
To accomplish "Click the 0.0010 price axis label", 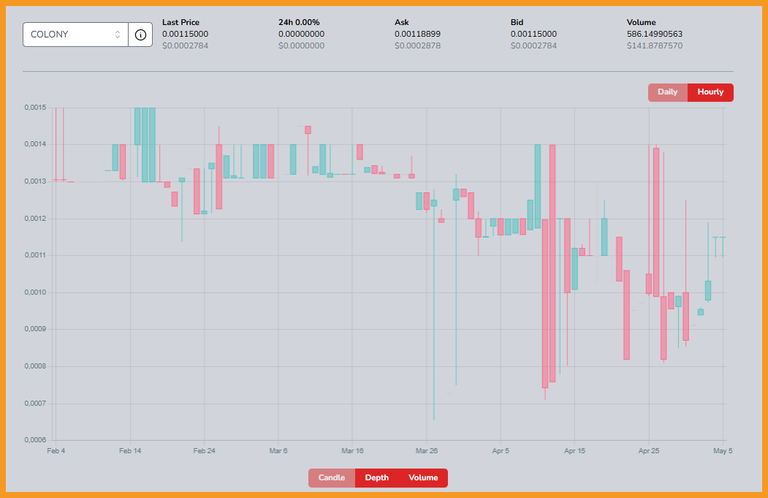I will tap(35, 293).
